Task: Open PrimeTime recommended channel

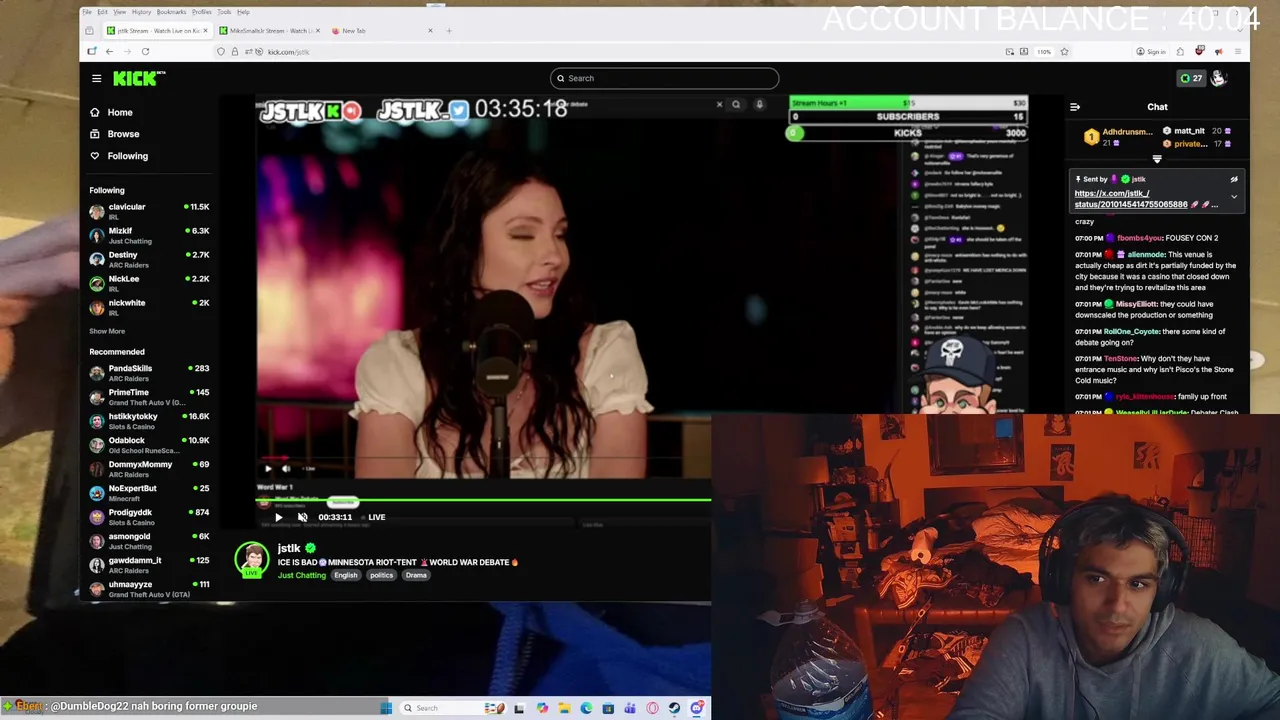Action: pyautogui.click(x=149, y=397)
